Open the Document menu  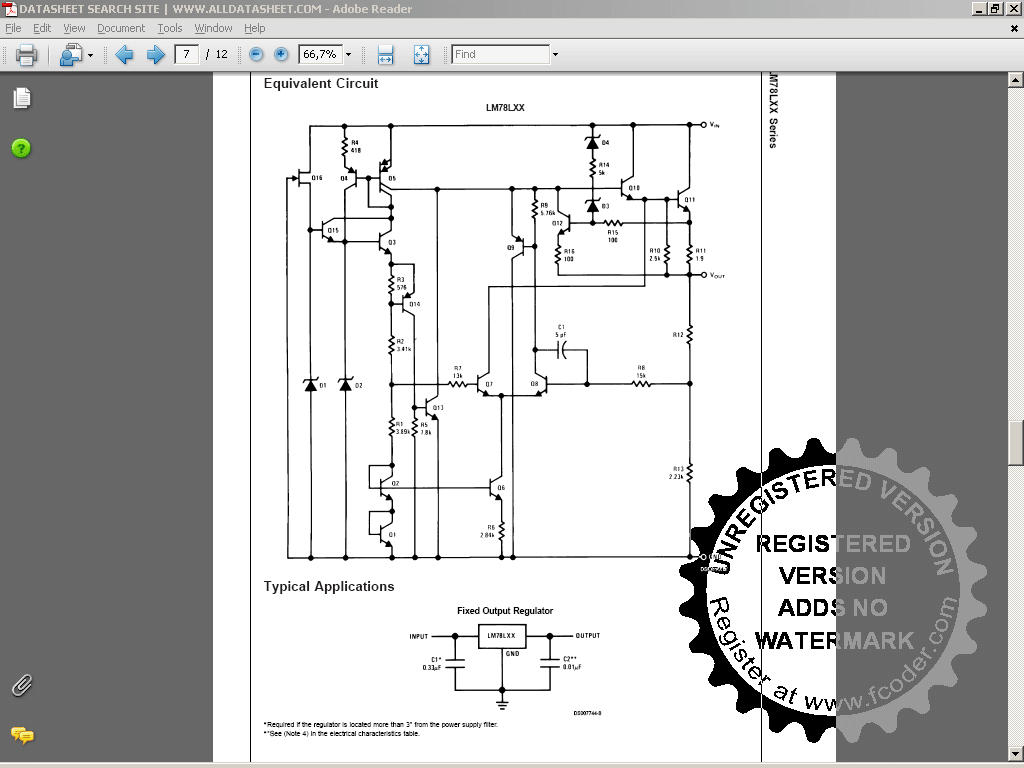click(x=121, y=28)
